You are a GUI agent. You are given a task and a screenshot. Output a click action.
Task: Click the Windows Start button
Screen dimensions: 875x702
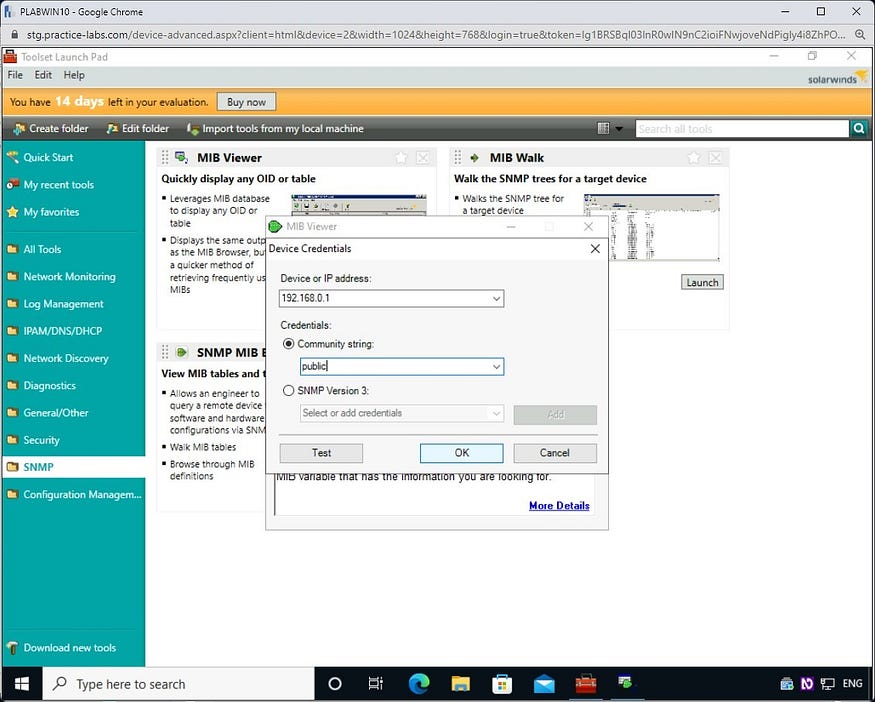[21, 684]
